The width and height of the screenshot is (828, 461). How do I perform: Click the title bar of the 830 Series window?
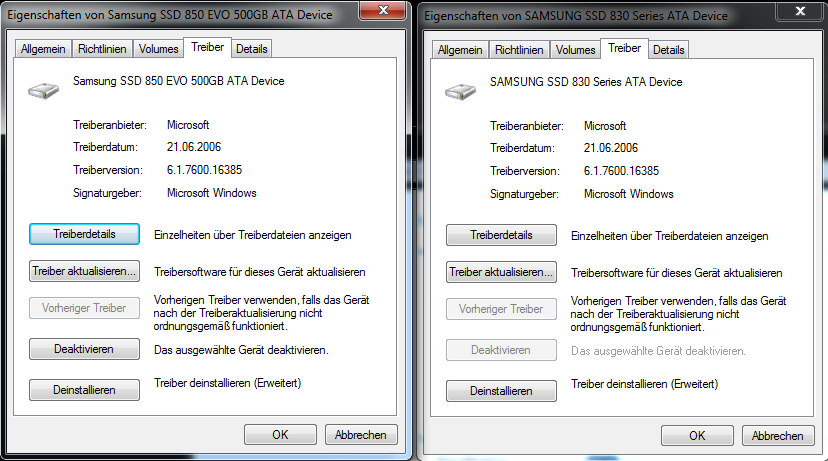(597, 16)
